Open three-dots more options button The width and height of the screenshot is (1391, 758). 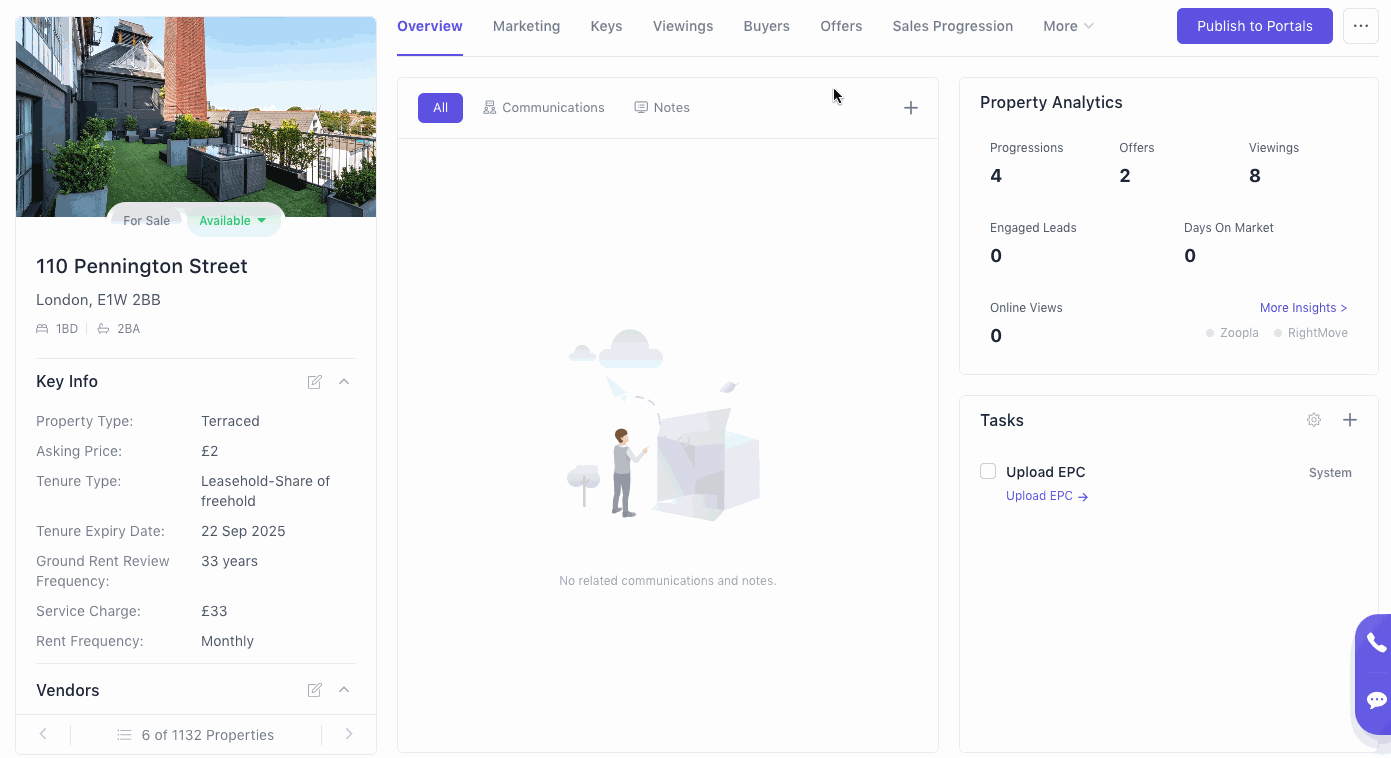1360,26
